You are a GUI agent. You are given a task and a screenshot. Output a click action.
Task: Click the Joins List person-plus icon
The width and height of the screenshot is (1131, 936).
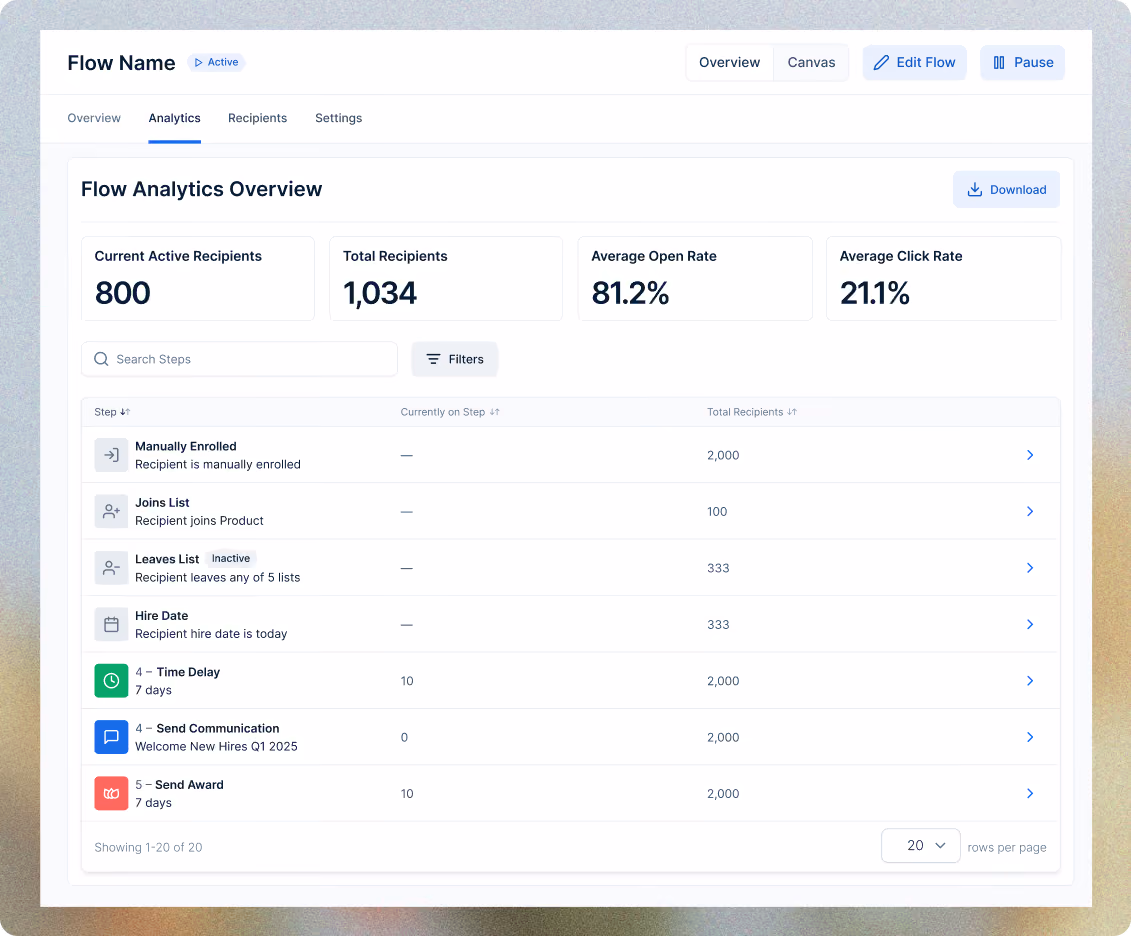point(111,511)
